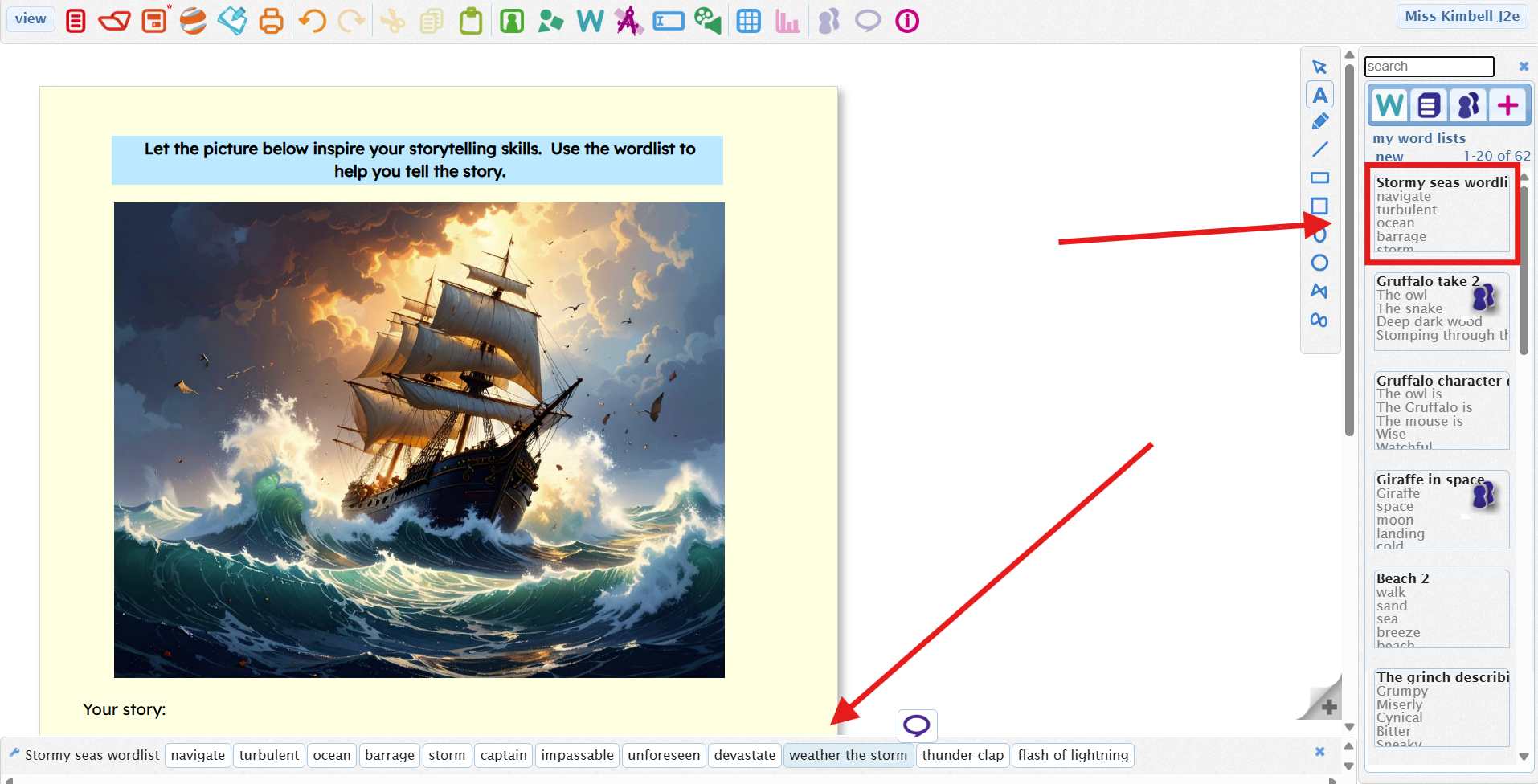Switch to the purple list tab
The height and width of the screenshot is (784, 1538).
tap(1429, 105)
